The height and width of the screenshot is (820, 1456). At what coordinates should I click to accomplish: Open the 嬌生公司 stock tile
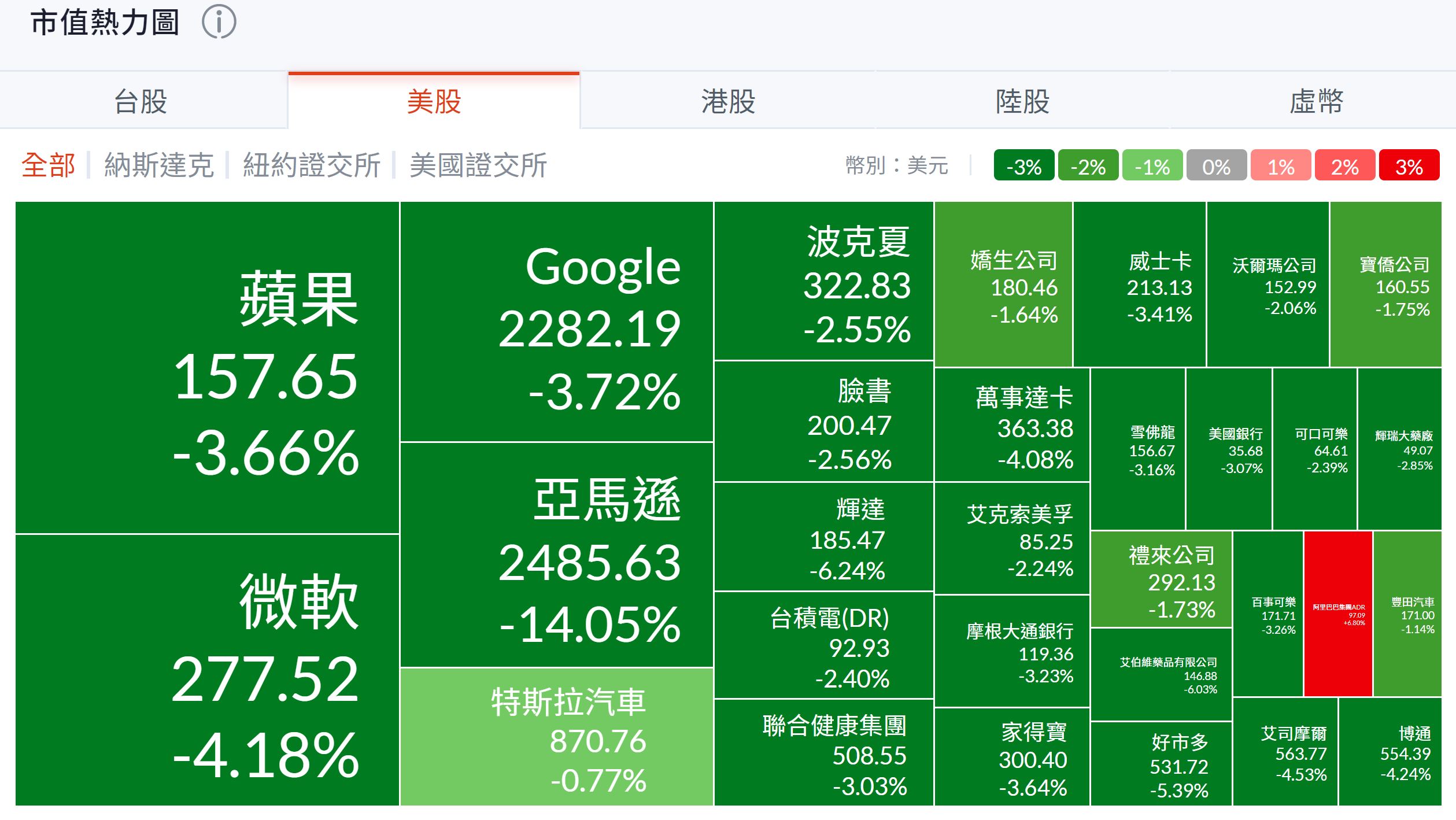click(x=1003, y=285)
